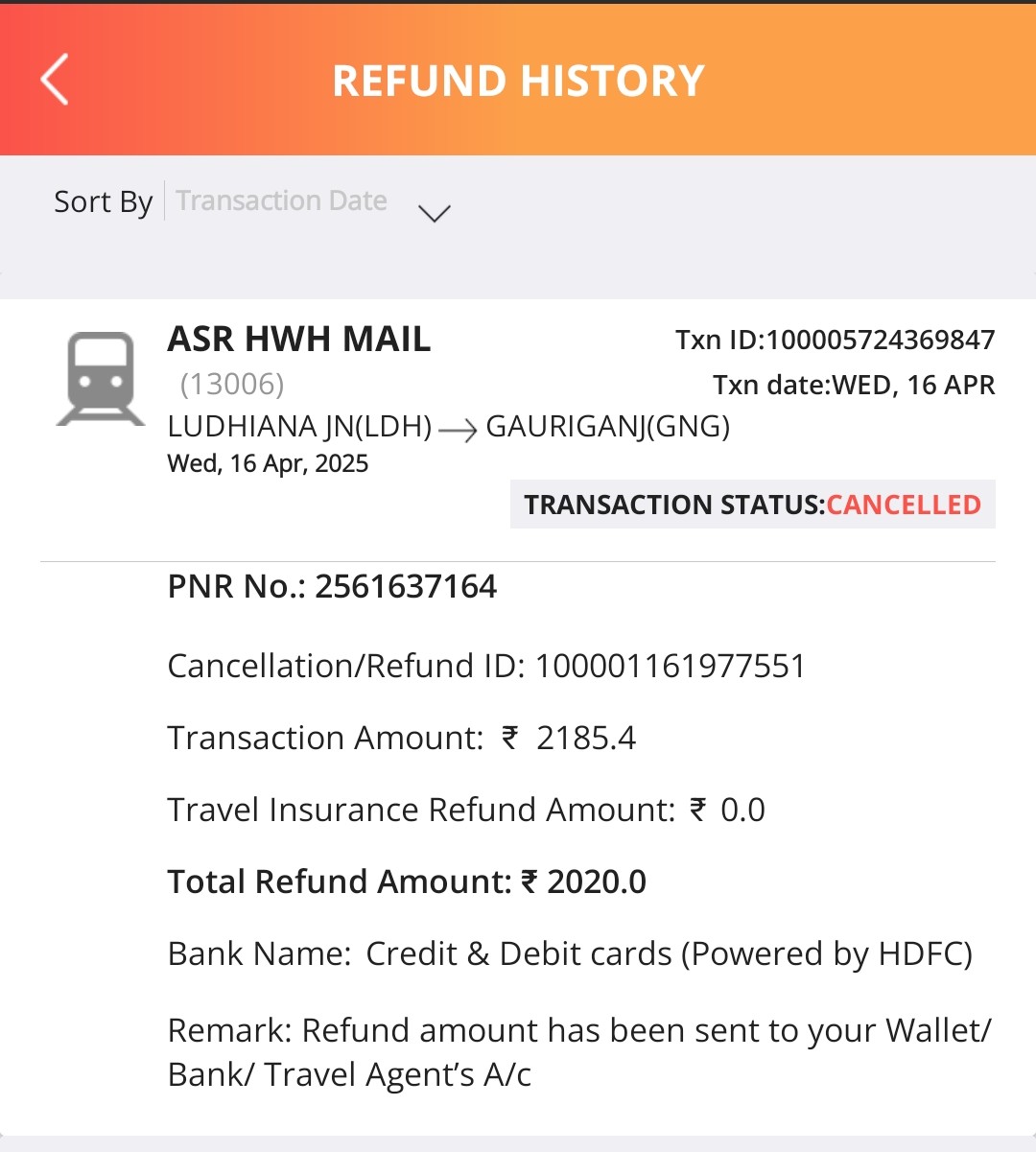This screenshot has height=1152, width=1036.
Task: Select the PNR No. 2561637164
Action: tap(332, 586)
